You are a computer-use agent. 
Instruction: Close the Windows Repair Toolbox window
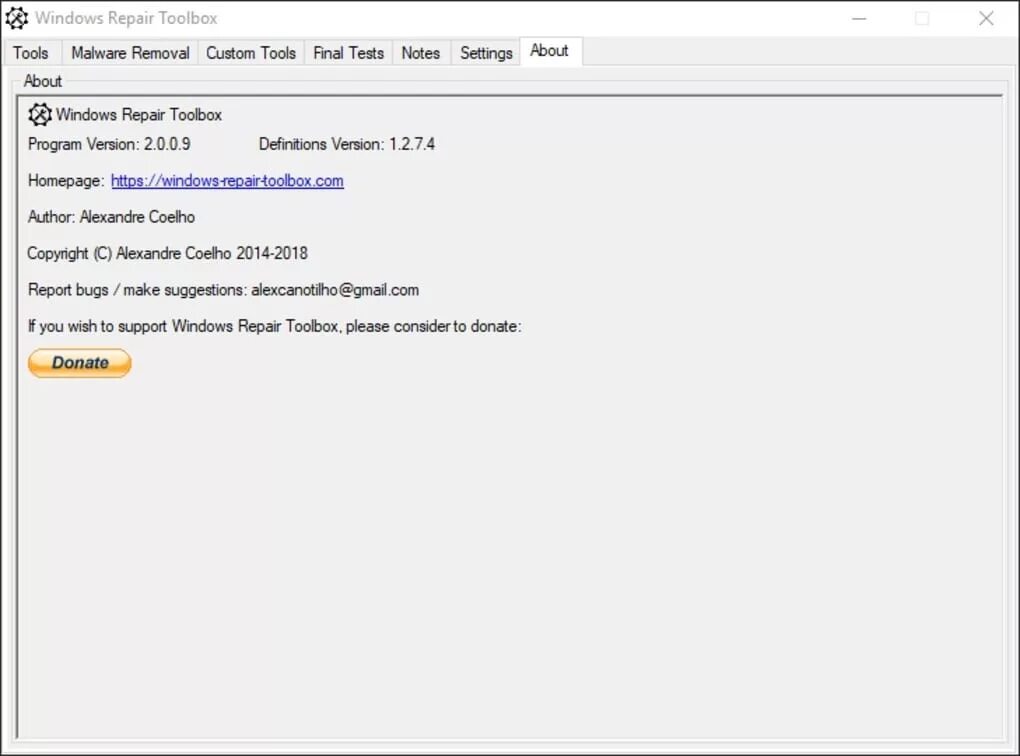click(x=986, y=18)
